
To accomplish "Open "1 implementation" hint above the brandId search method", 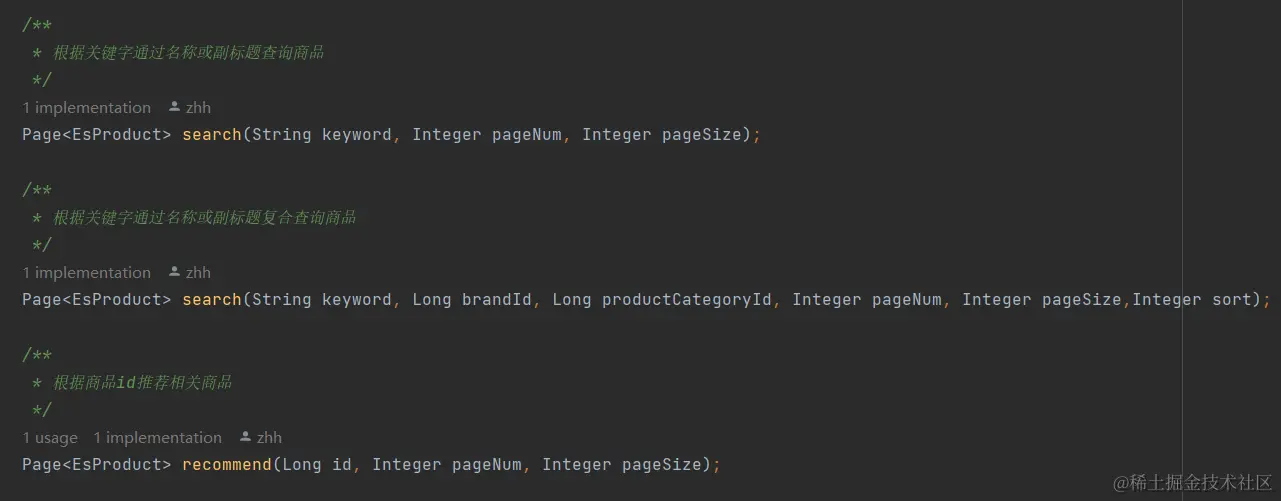I will 87,272.
